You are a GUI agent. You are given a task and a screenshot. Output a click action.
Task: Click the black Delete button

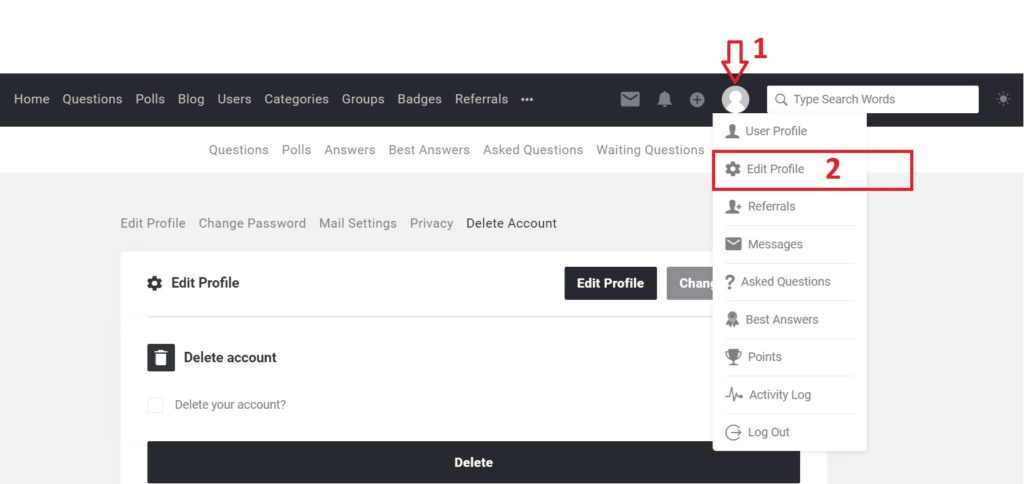473,462
